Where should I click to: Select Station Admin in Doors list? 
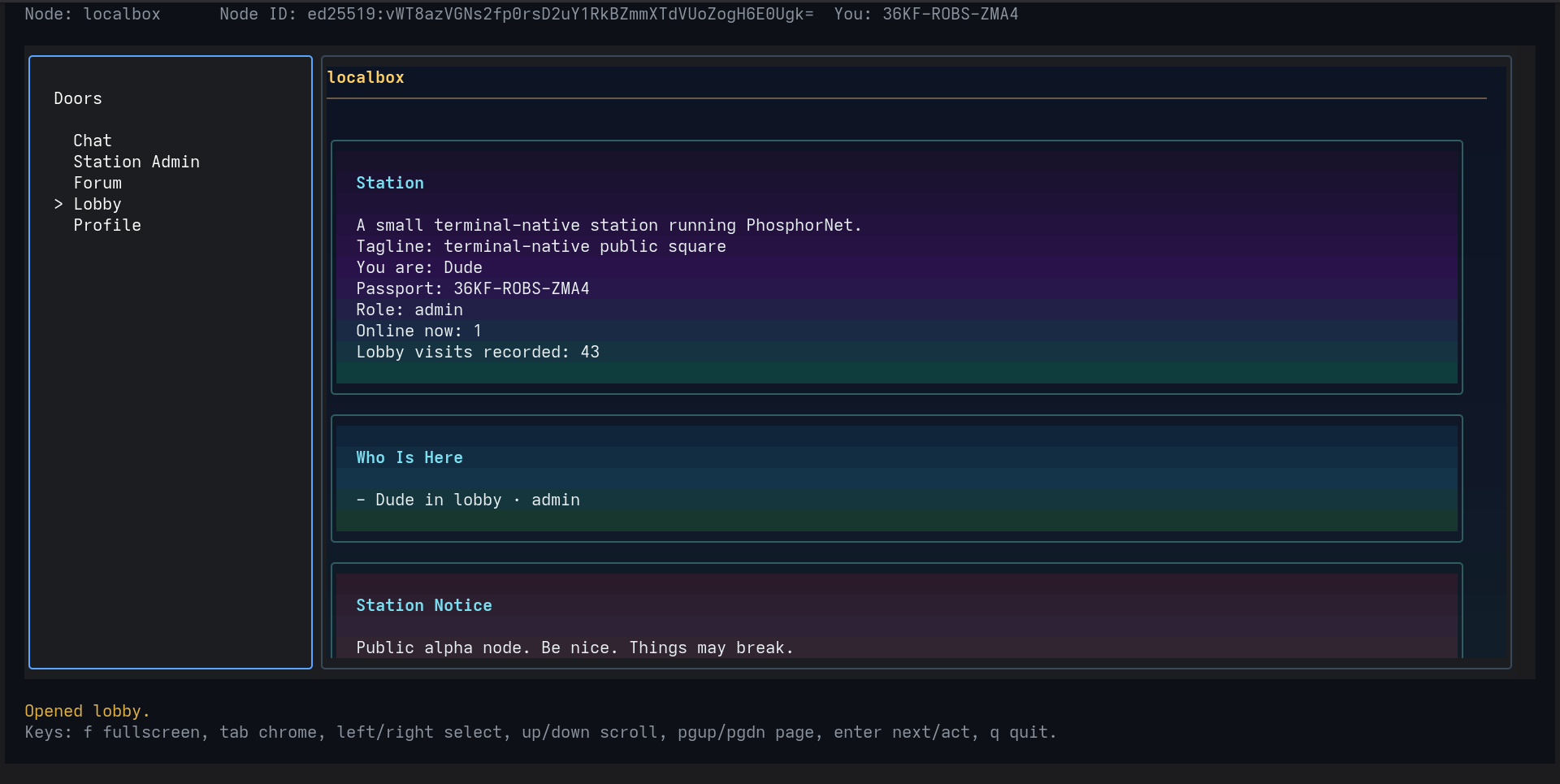pyautogui.click(x=136, y=162)
